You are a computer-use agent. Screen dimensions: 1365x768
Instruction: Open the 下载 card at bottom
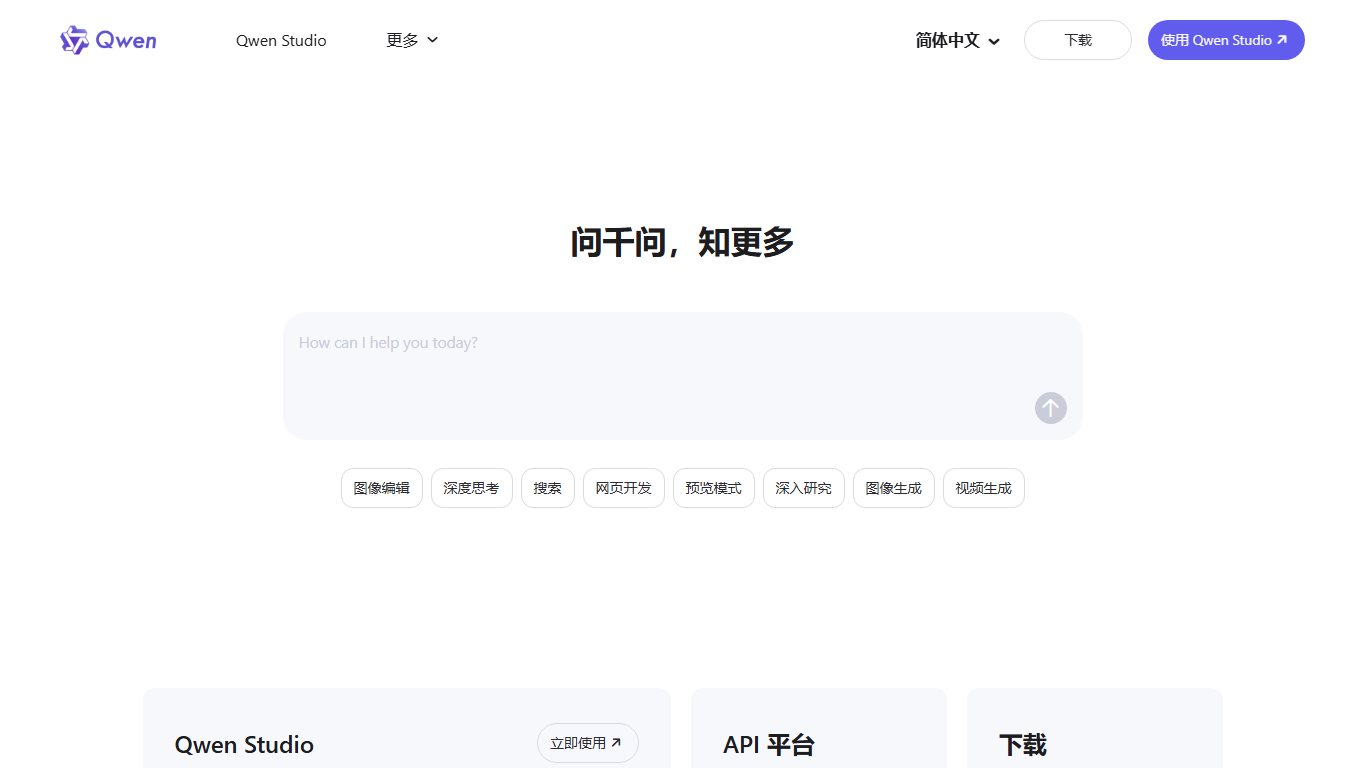(x=1095, y=728)
